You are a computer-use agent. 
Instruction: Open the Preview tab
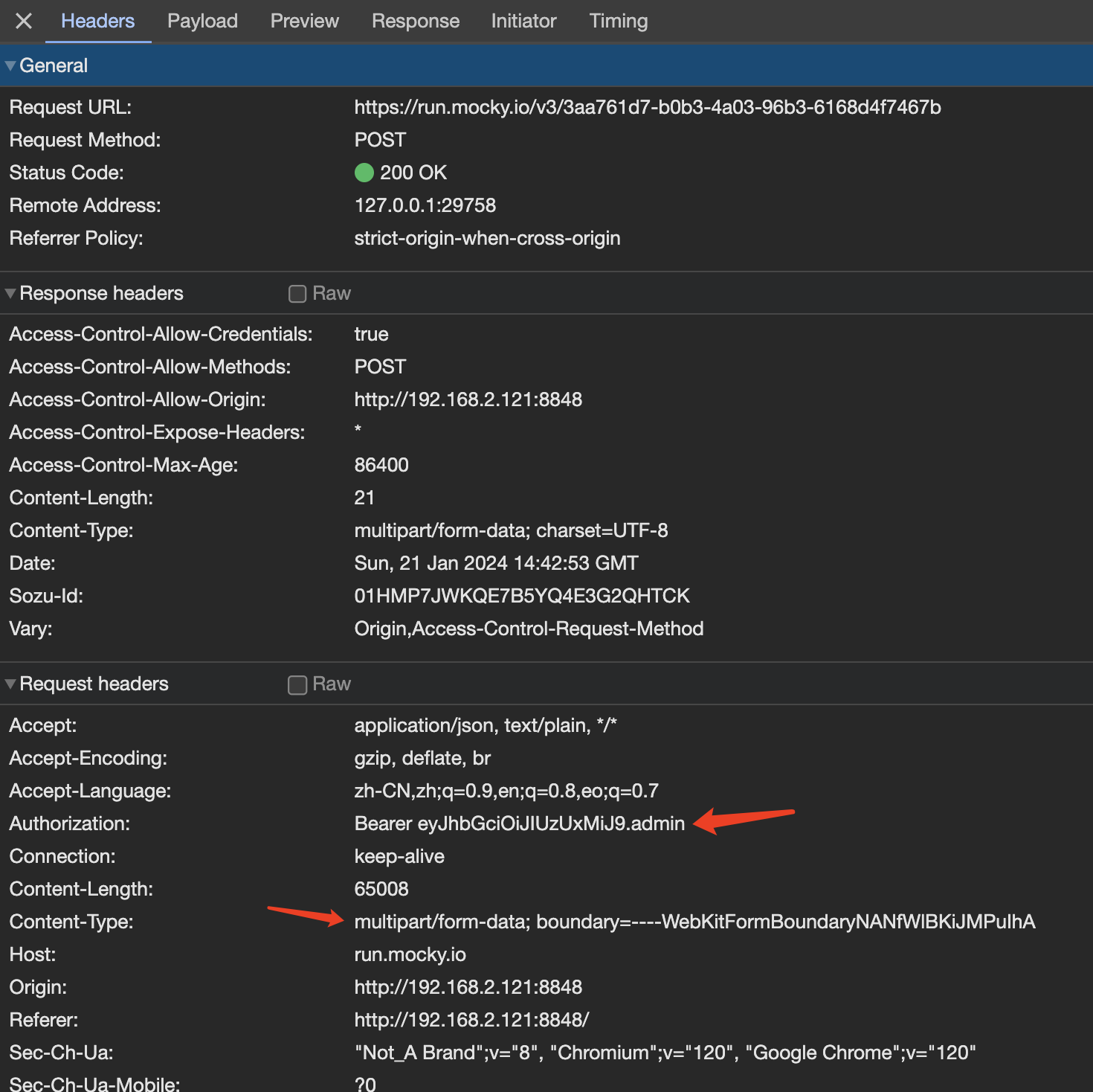tap(304, 21)
